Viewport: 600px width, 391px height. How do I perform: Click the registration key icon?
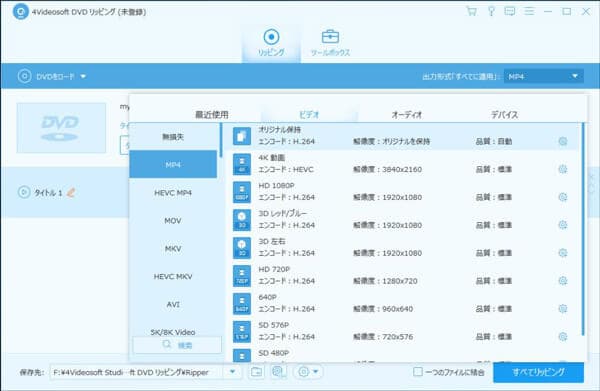[x=491, y=11]
